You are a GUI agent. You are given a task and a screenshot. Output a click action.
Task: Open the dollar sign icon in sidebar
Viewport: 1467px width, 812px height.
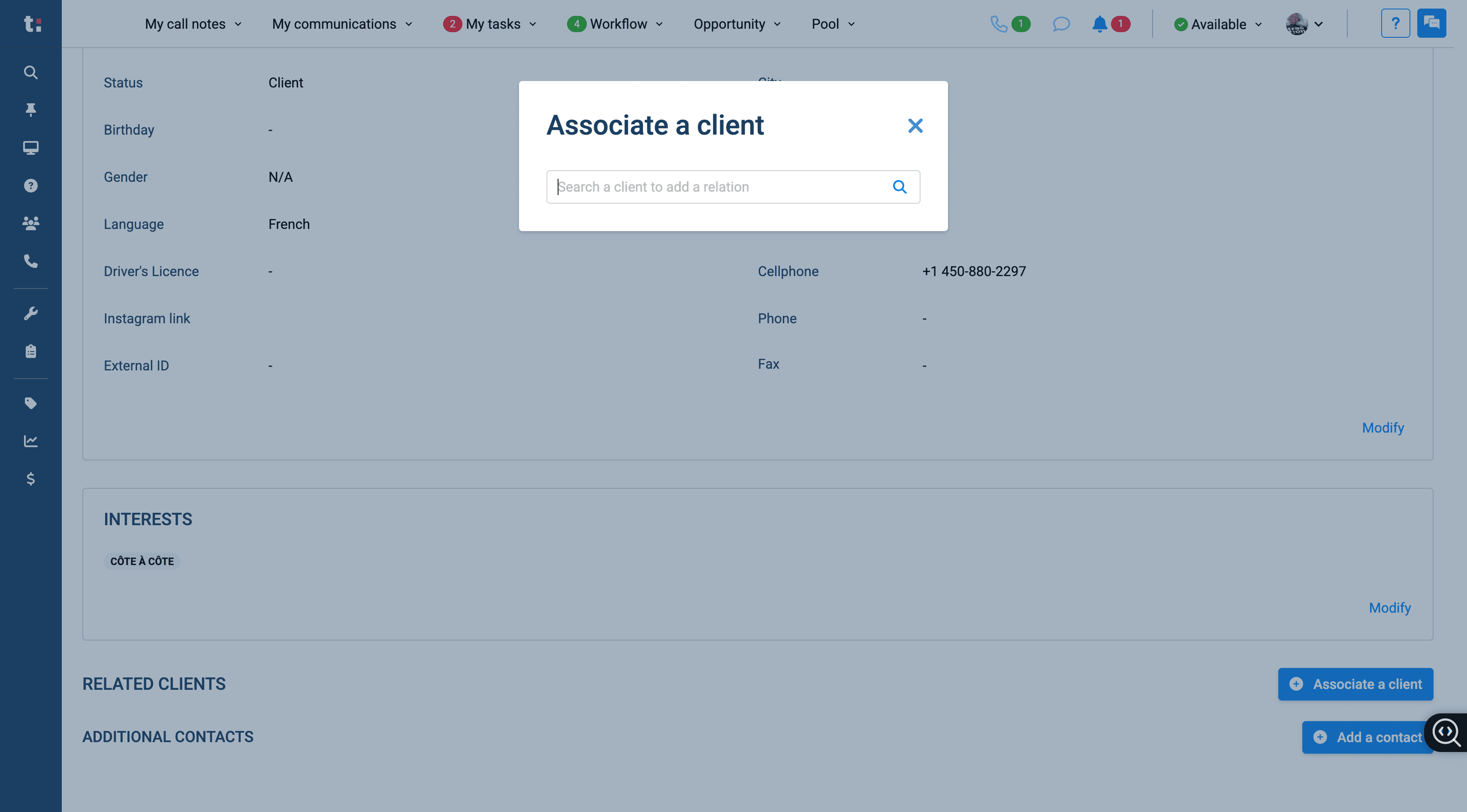(x=31, y=479)
